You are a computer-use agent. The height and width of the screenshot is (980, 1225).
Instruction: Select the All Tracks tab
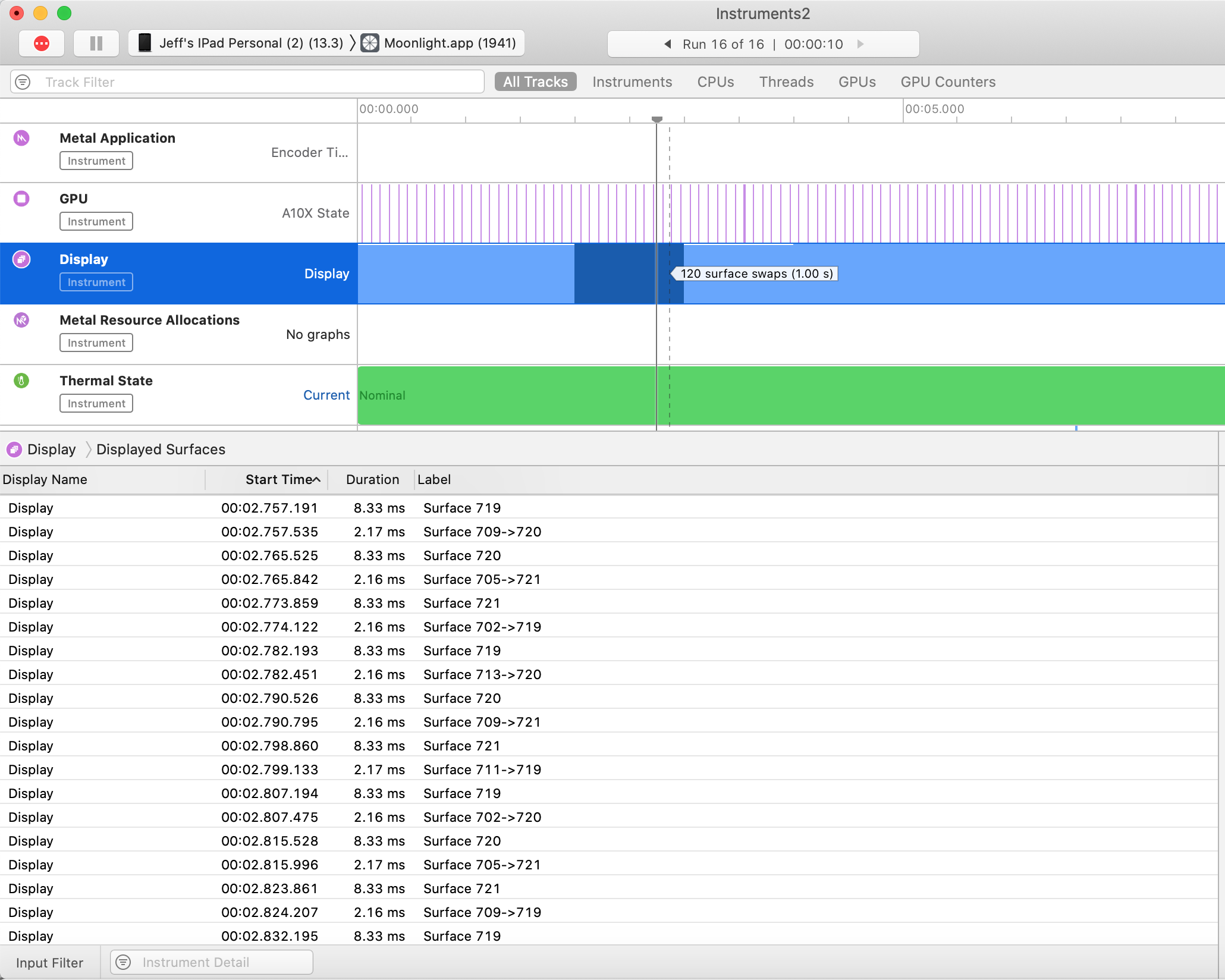[535, 82]
